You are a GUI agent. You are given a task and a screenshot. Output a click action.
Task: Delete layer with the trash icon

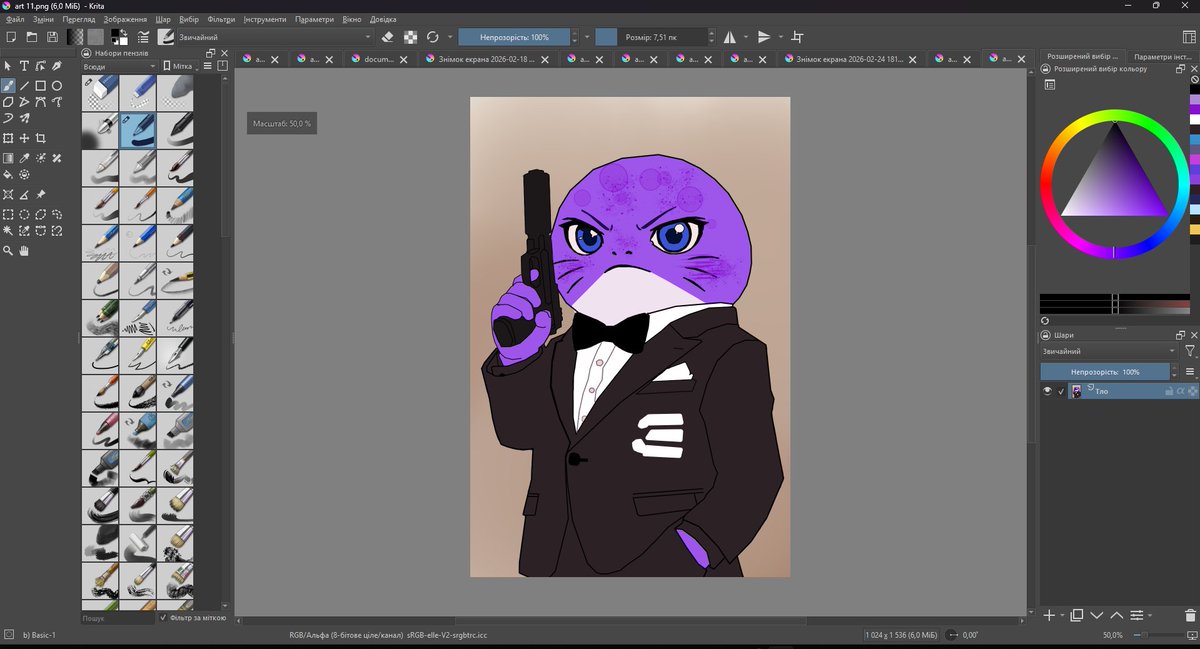pyautogui.click(x=1190, y=615)
